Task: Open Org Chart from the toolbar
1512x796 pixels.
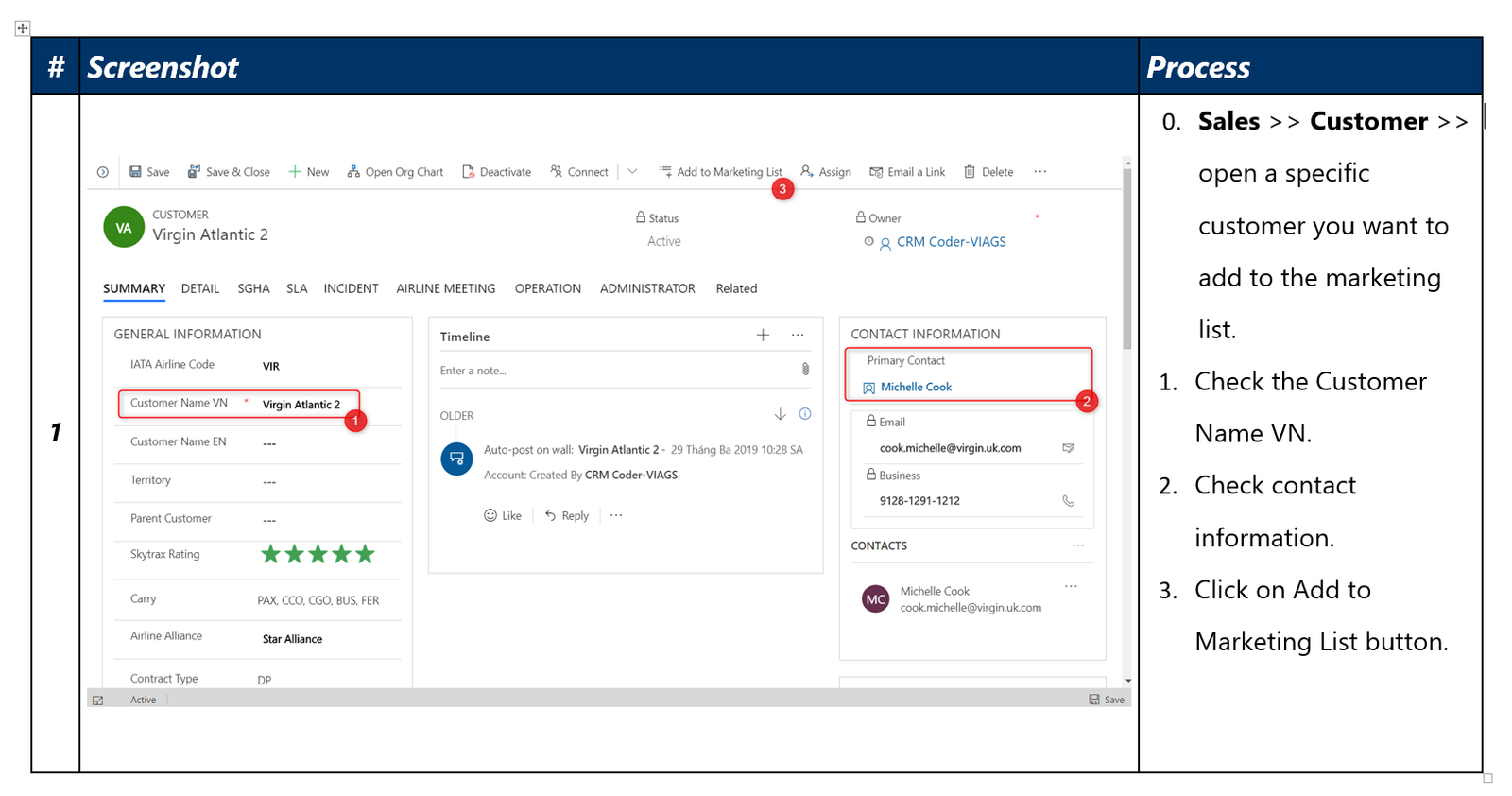Action: click(395, 172)
